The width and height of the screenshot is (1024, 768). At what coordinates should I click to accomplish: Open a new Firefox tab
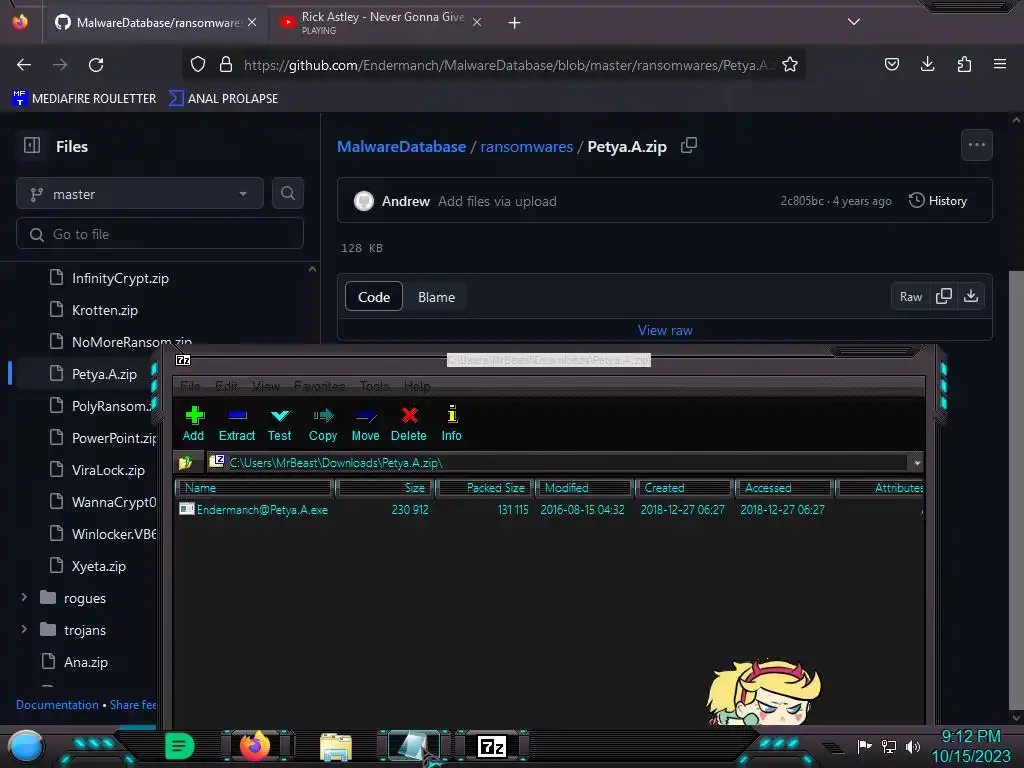[x=515, y=23]
